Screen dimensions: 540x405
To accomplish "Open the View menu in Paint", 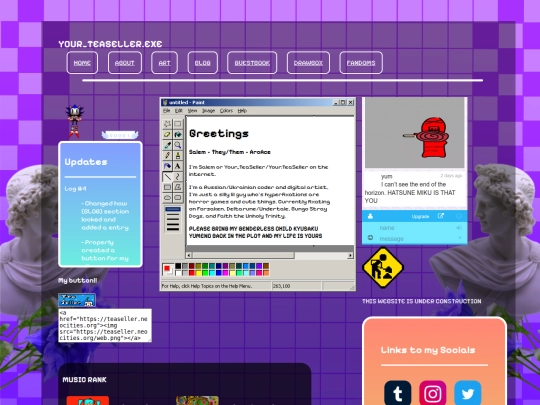I will coord(192,111).
